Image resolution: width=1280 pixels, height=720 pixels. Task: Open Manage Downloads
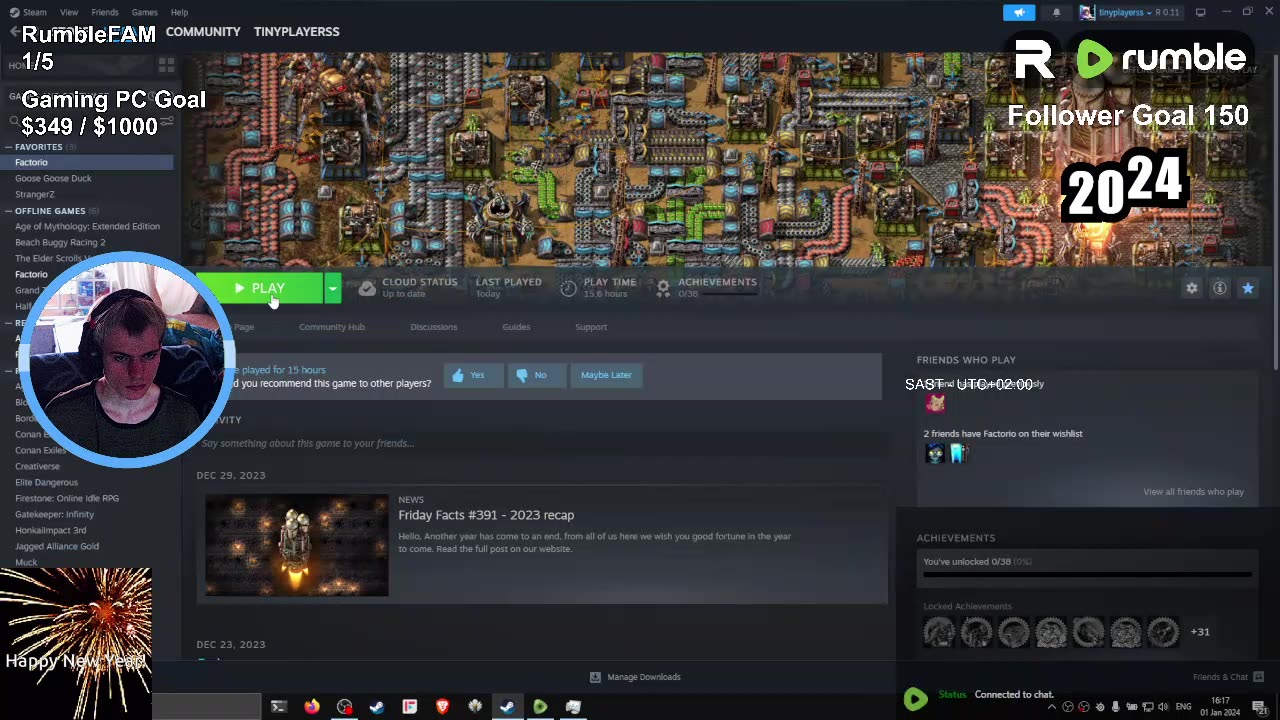pos(635,677)
